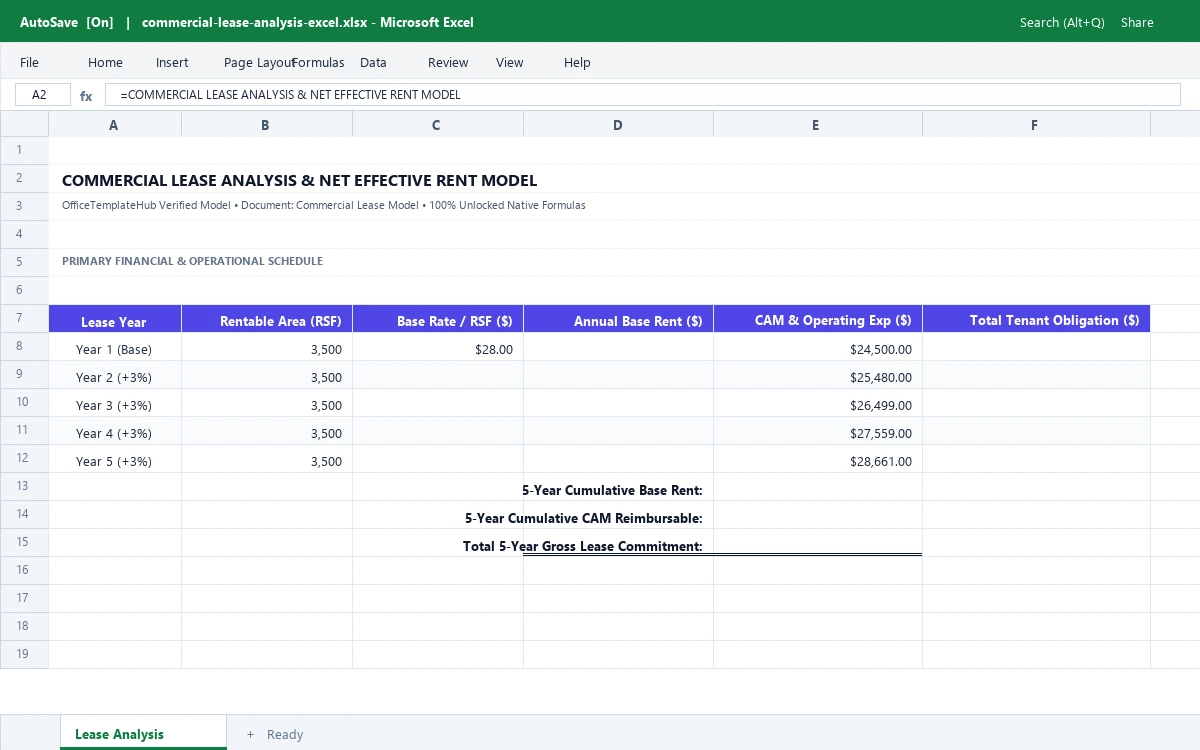Image resolution: width=1200 pixels, height=750 pixels.
Task: Click the Total Tenant Obligation ($) header
Action: tap(1036, 320)
